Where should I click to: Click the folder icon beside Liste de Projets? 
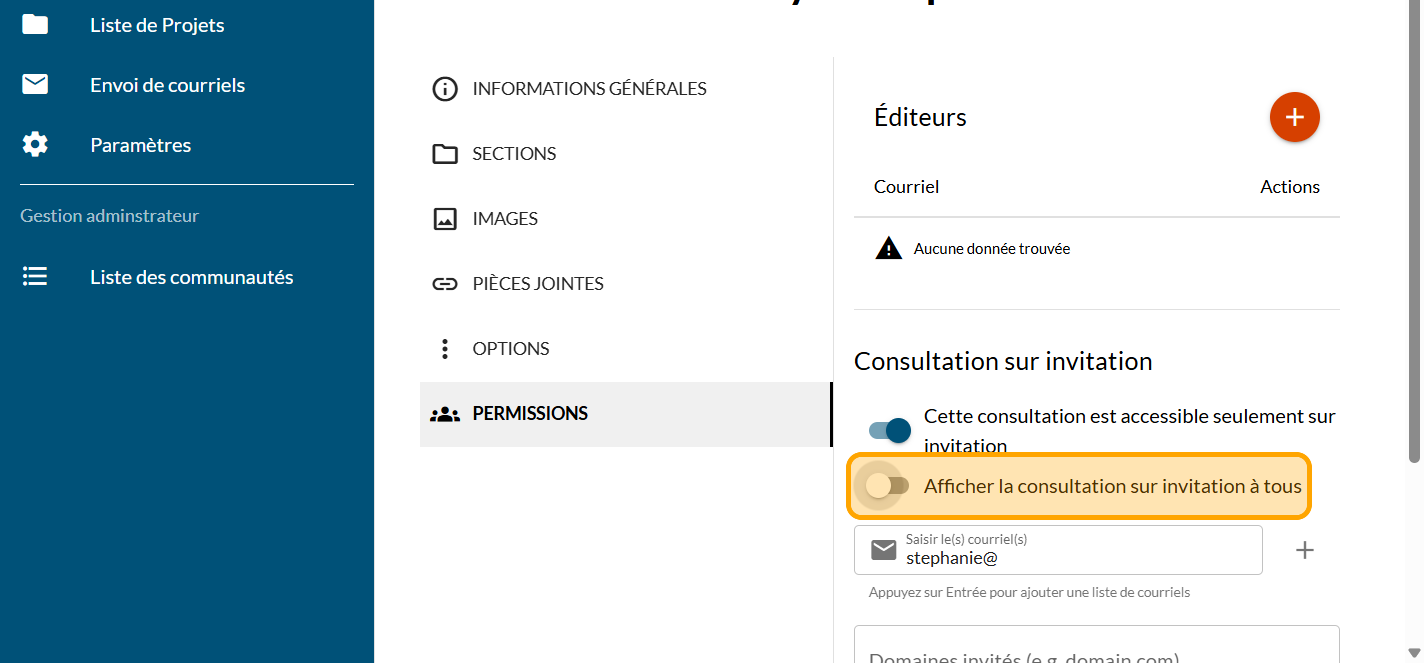point(35,25)
